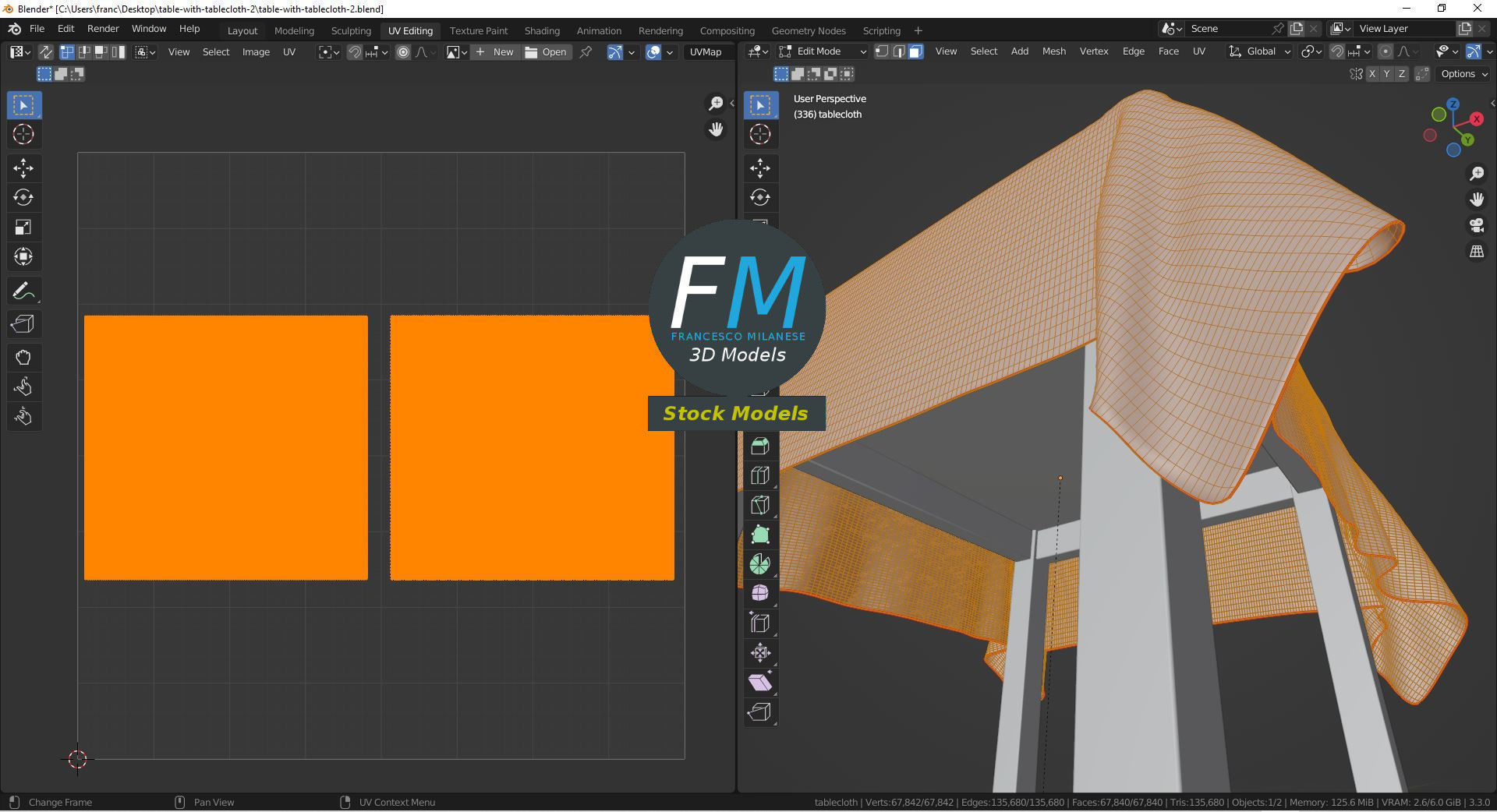Toggle the image pin in UV editor
This screenshot has height=812, width=1497.
(586, 52)
